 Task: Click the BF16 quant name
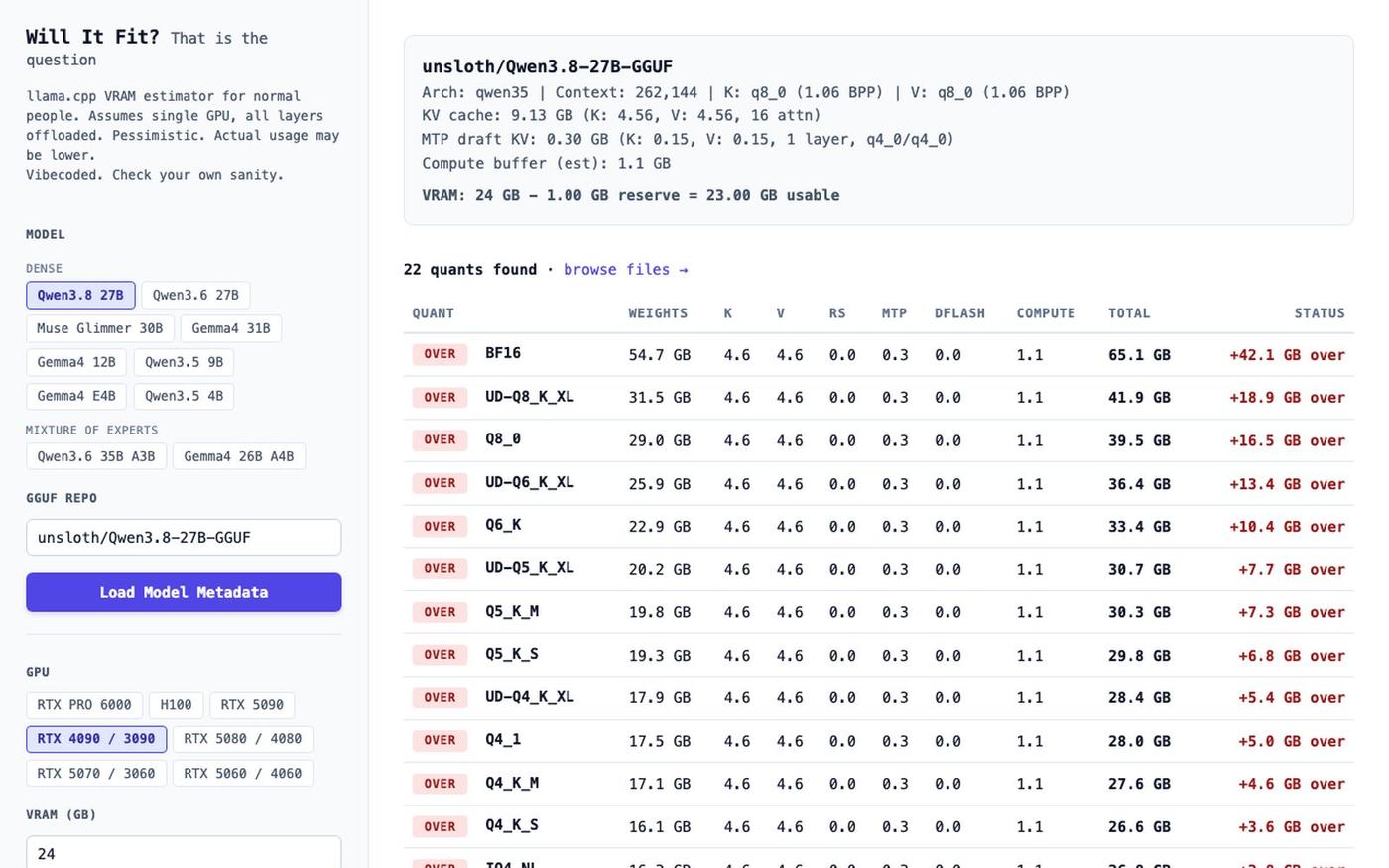pos(503,353)
